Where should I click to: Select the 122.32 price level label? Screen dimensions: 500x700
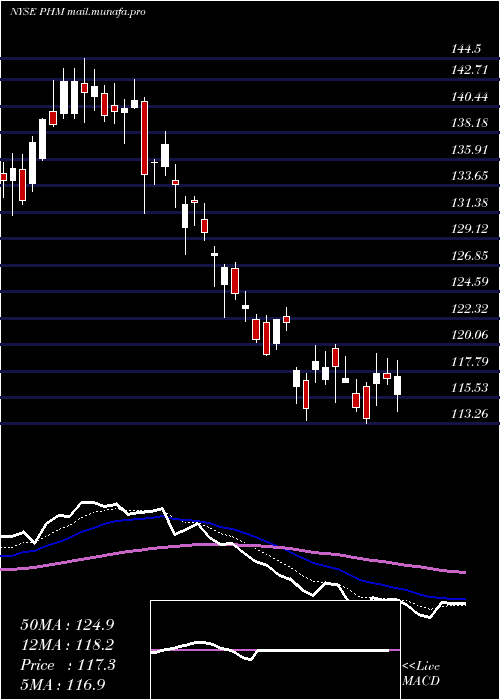pos(470,308)
